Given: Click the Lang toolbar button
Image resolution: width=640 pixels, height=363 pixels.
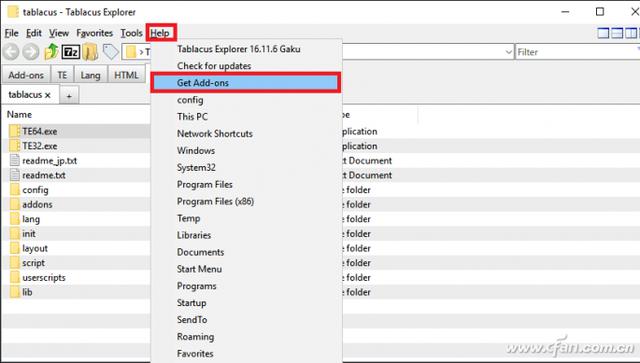Looking at the screenshot, I should [x=90, y=75].
